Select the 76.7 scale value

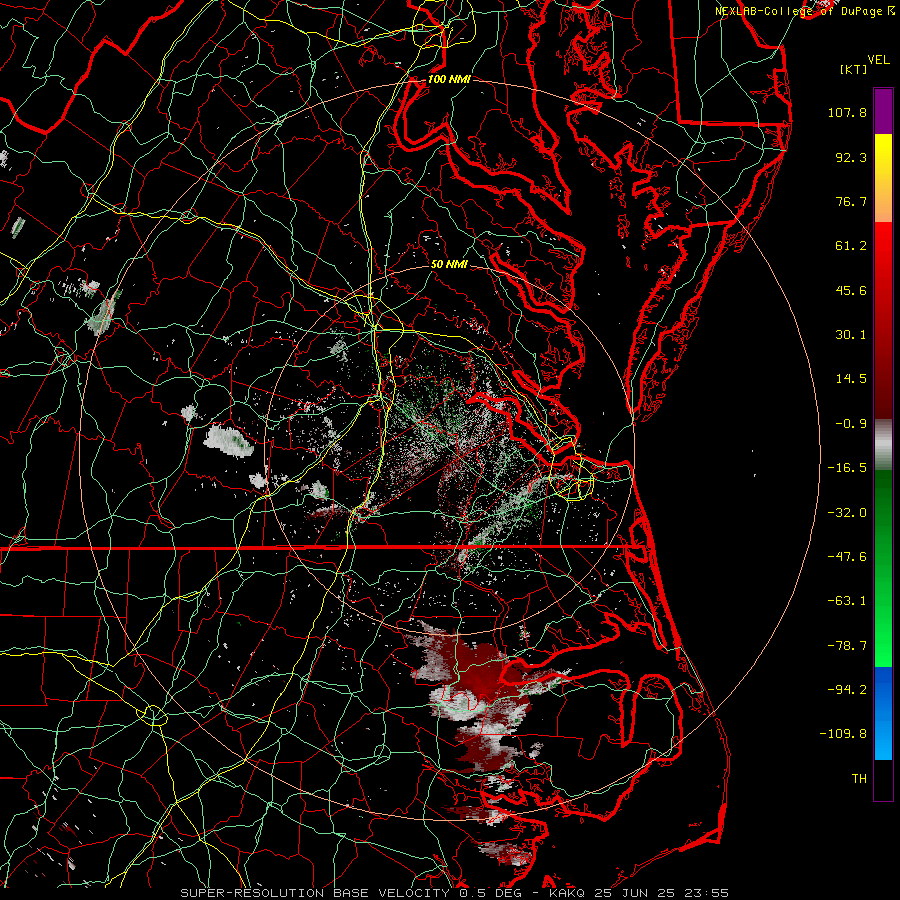851,201
